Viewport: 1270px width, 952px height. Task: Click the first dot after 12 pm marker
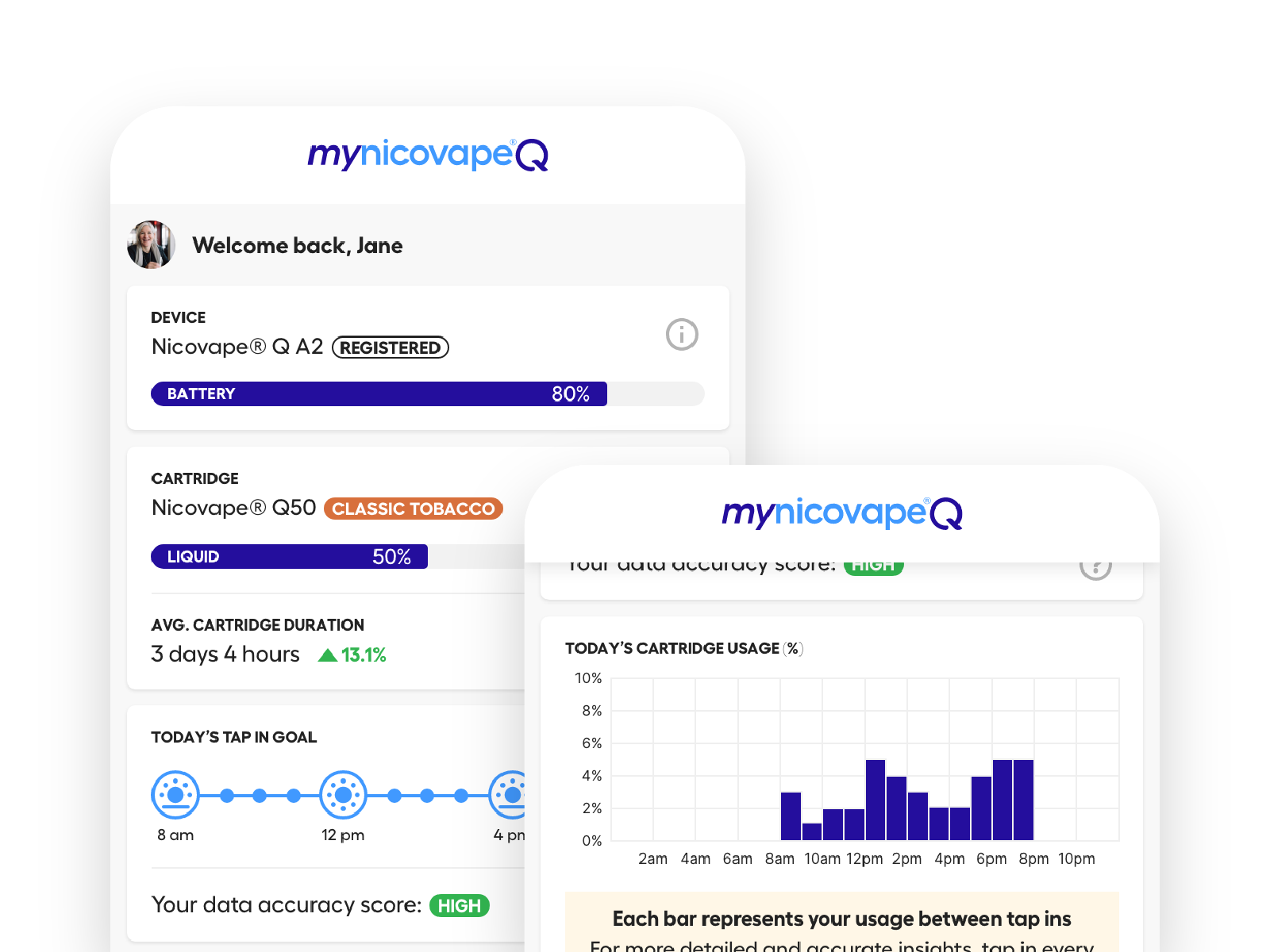394,795
